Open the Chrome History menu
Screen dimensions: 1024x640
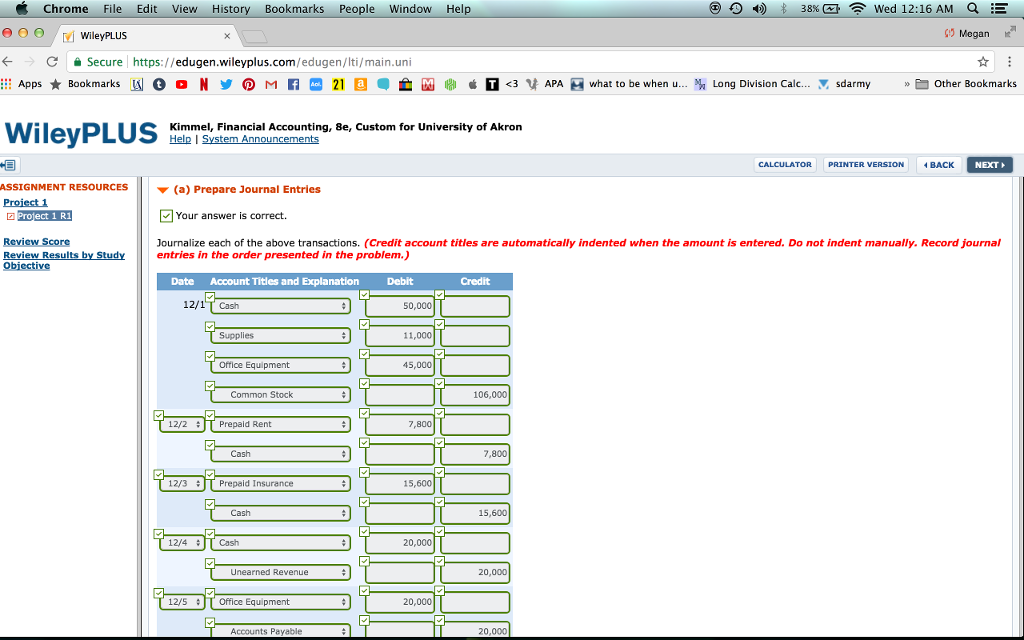pos(230,8)
